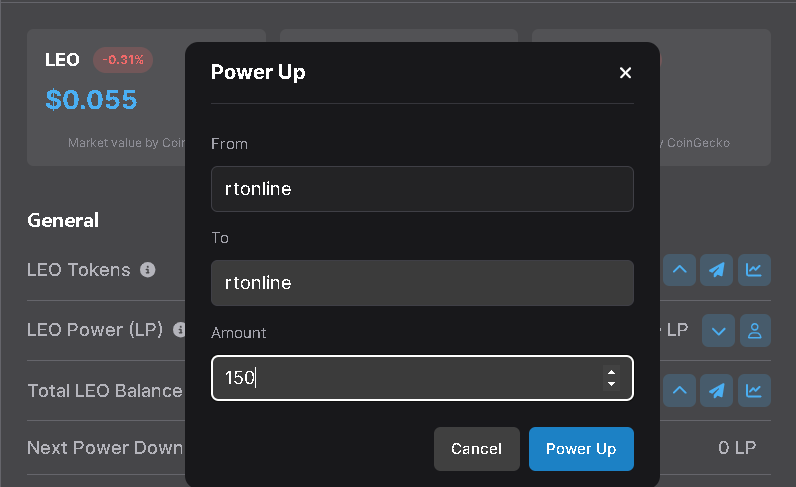The height and width of the screenshot is (487, 796).
Task: Open the LEO Tokens info icon
Action: pyautogui.click(x=148, y=270)
